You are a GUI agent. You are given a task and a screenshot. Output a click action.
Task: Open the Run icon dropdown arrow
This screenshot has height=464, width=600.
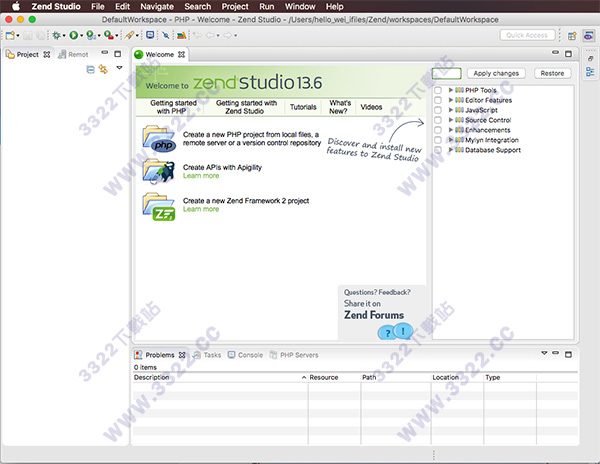point(81,36)
